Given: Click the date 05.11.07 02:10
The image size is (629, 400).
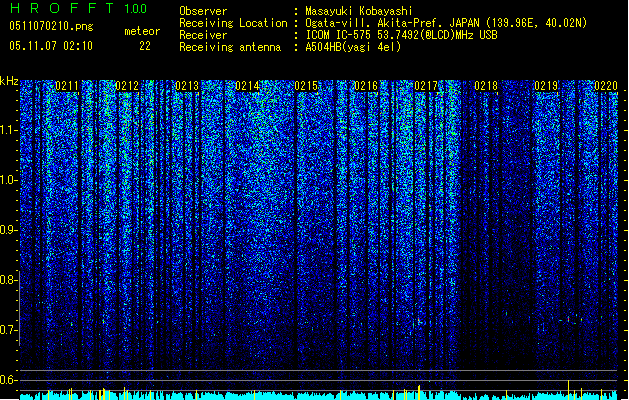Looking at the screenshot, I should (x=51, y=46).
